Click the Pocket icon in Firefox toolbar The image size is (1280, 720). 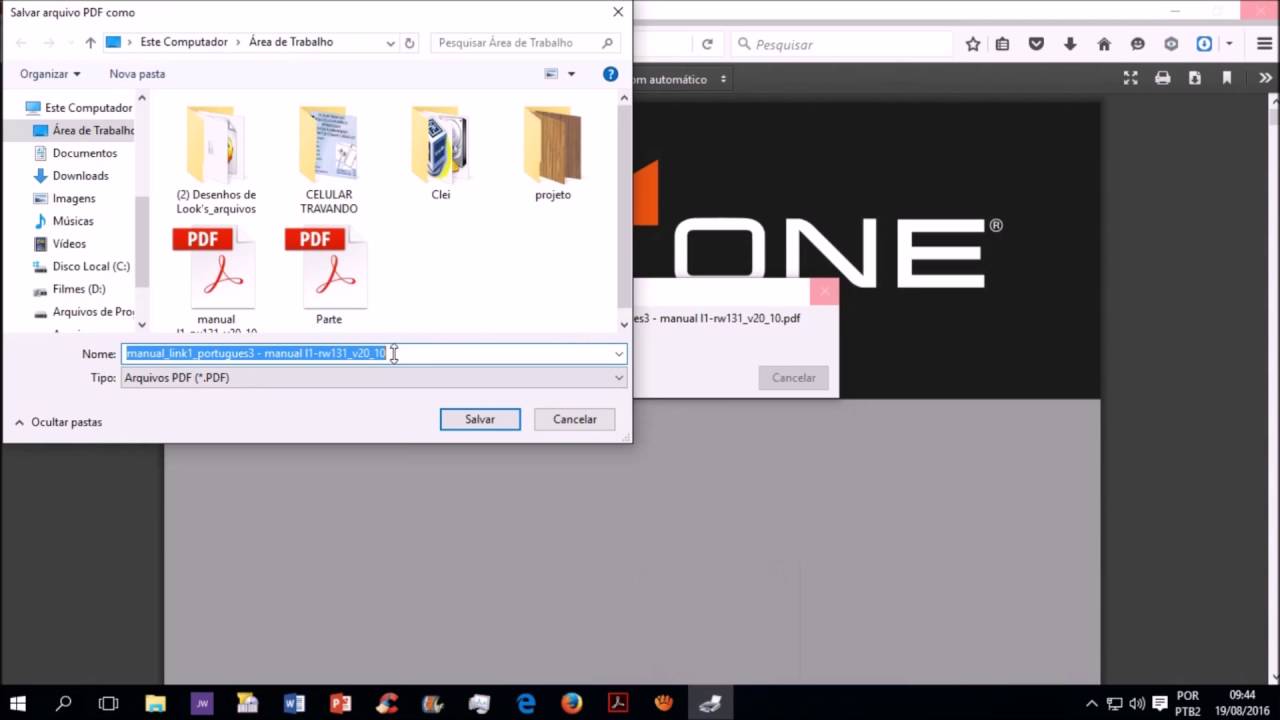click(1037, 44)
